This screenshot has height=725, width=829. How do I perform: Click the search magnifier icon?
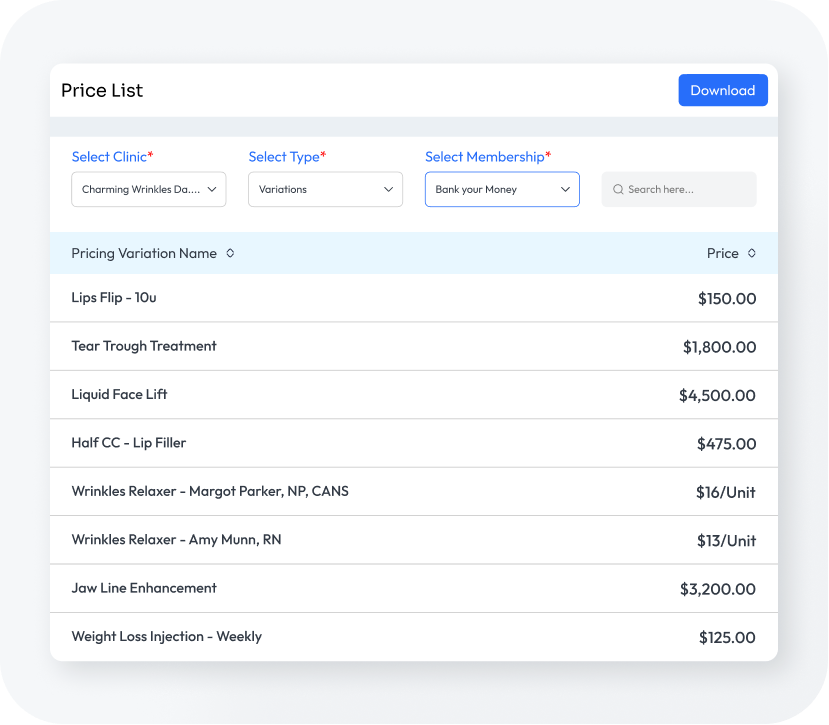click(618, 189)
